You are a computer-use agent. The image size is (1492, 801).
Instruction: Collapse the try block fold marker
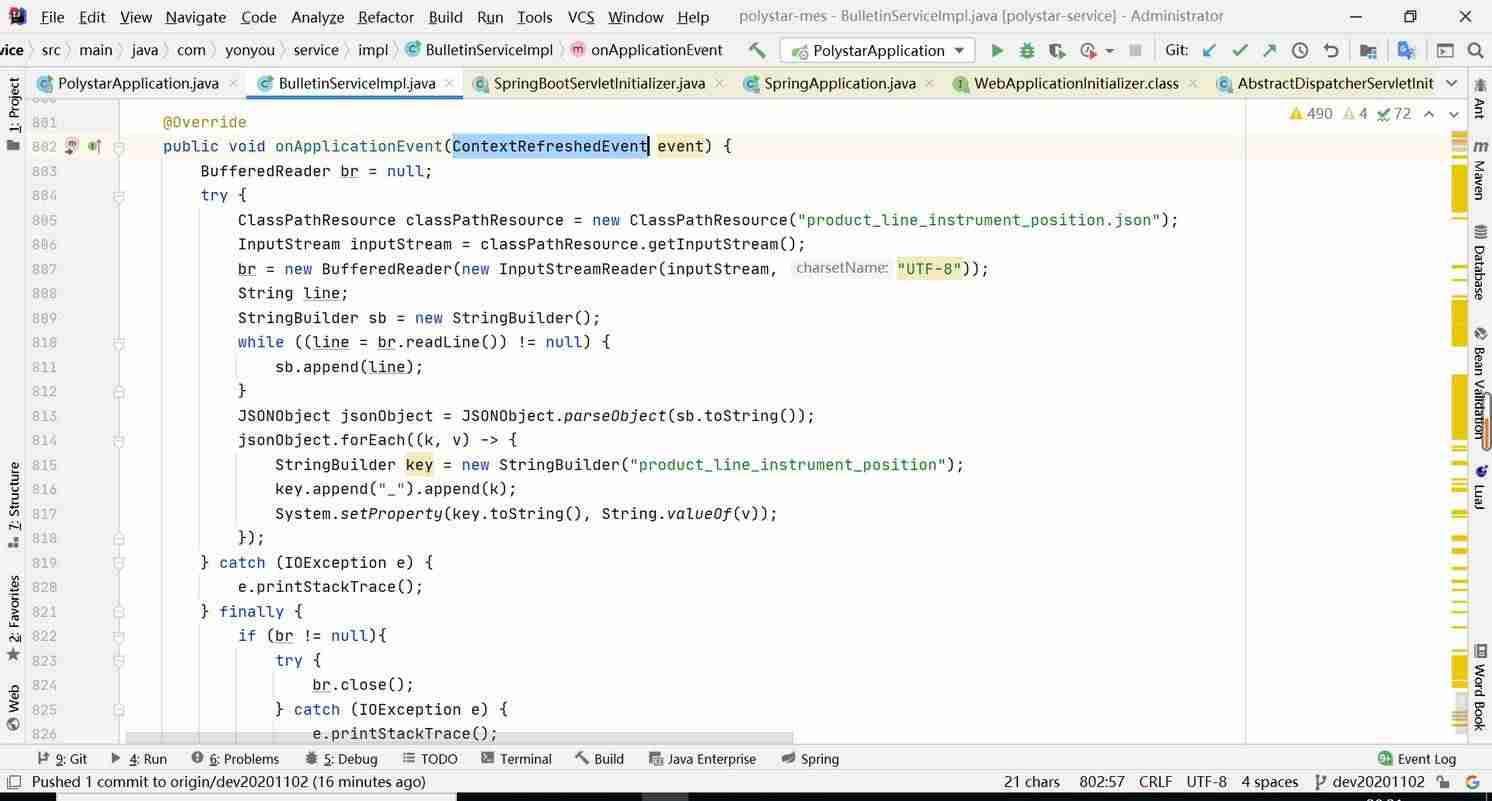point(119,196)
